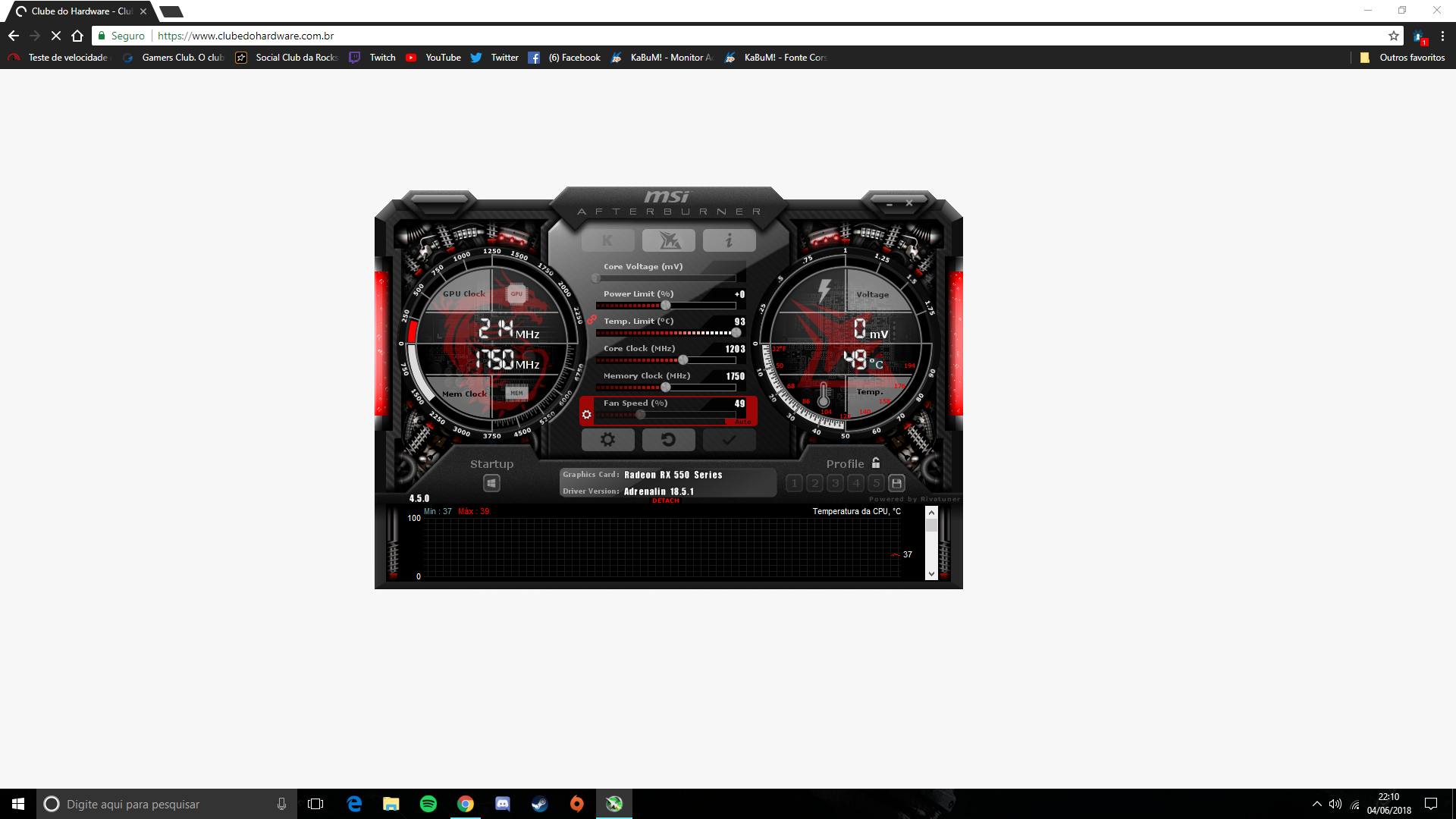Open Gamers Club bookmark

point(174,58)
